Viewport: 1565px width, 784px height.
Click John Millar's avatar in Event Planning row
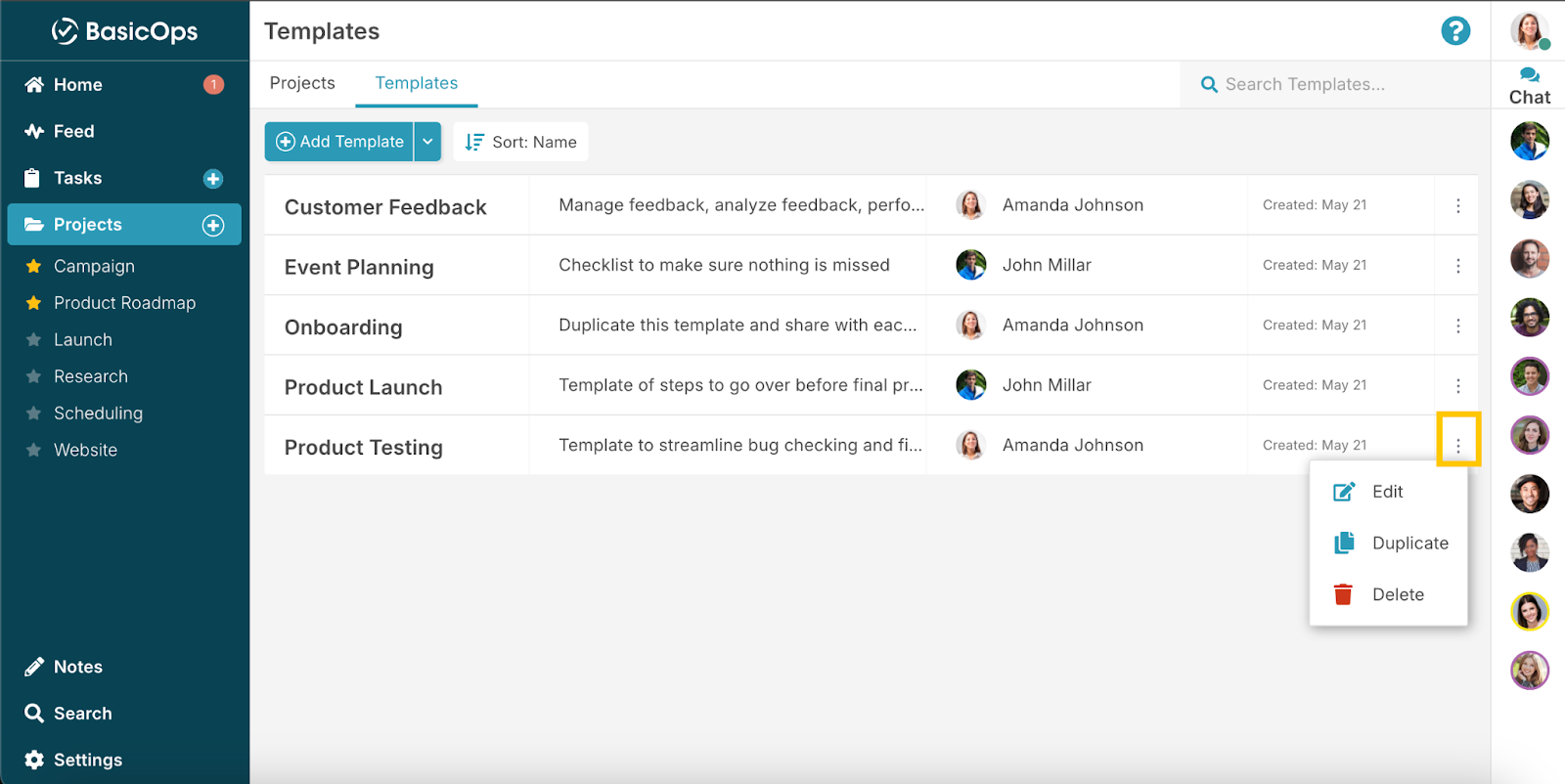[x=970, y=265]
